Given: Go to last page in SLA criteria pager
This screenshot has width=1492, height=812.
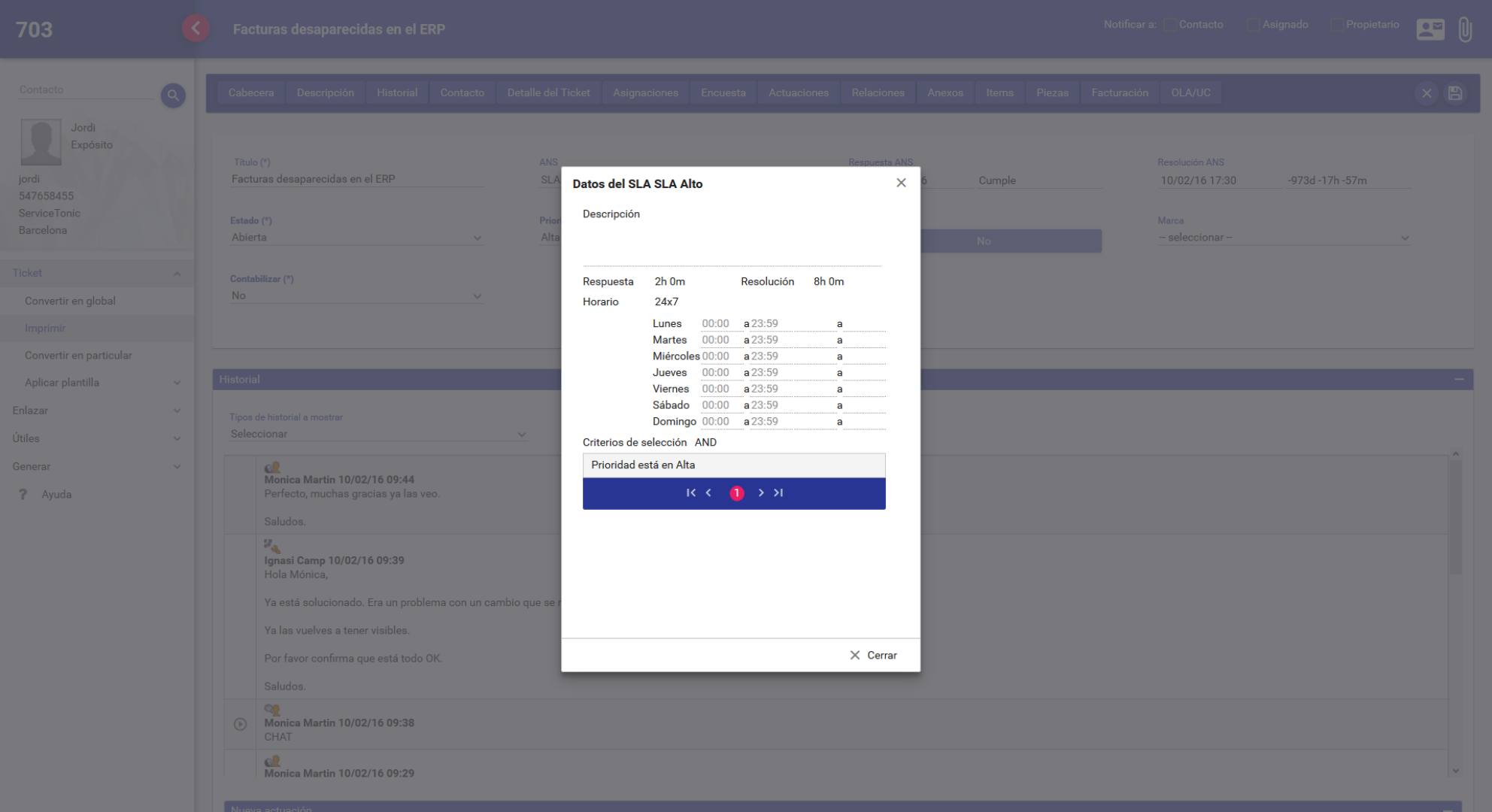Looking at the screenshot, I should tap(778, 493).
